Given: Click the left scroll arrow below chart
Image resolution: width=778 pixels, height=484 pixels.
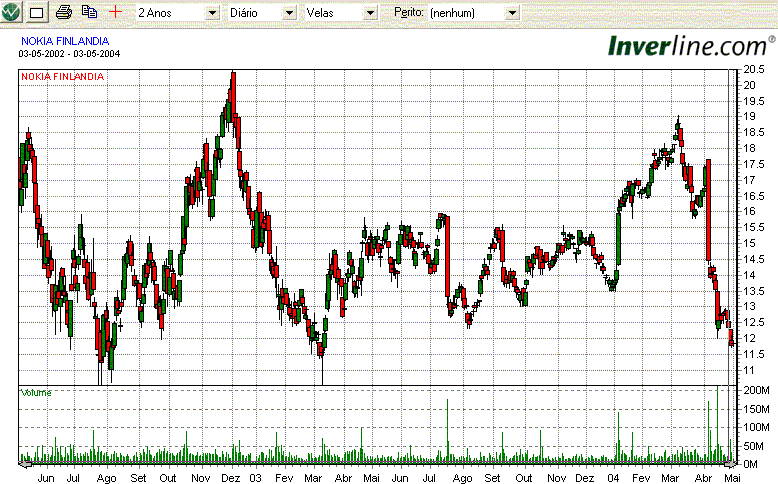Looking at the screenshot, I should [25, 464].
